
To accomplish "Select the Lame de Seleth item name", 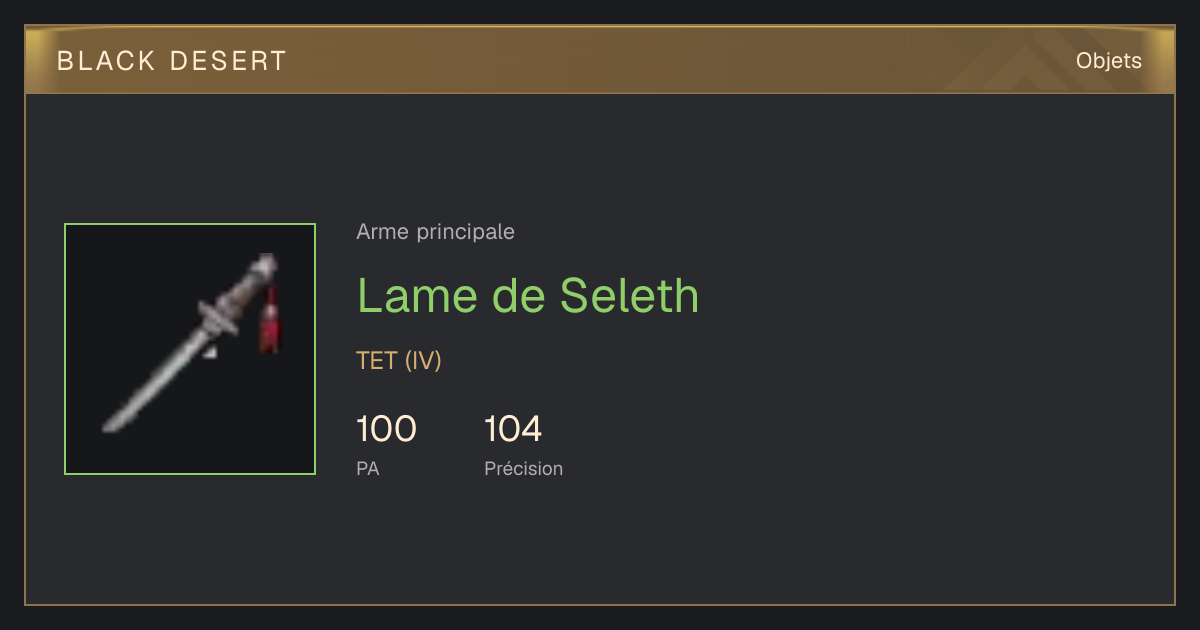I will coord(528,296).
